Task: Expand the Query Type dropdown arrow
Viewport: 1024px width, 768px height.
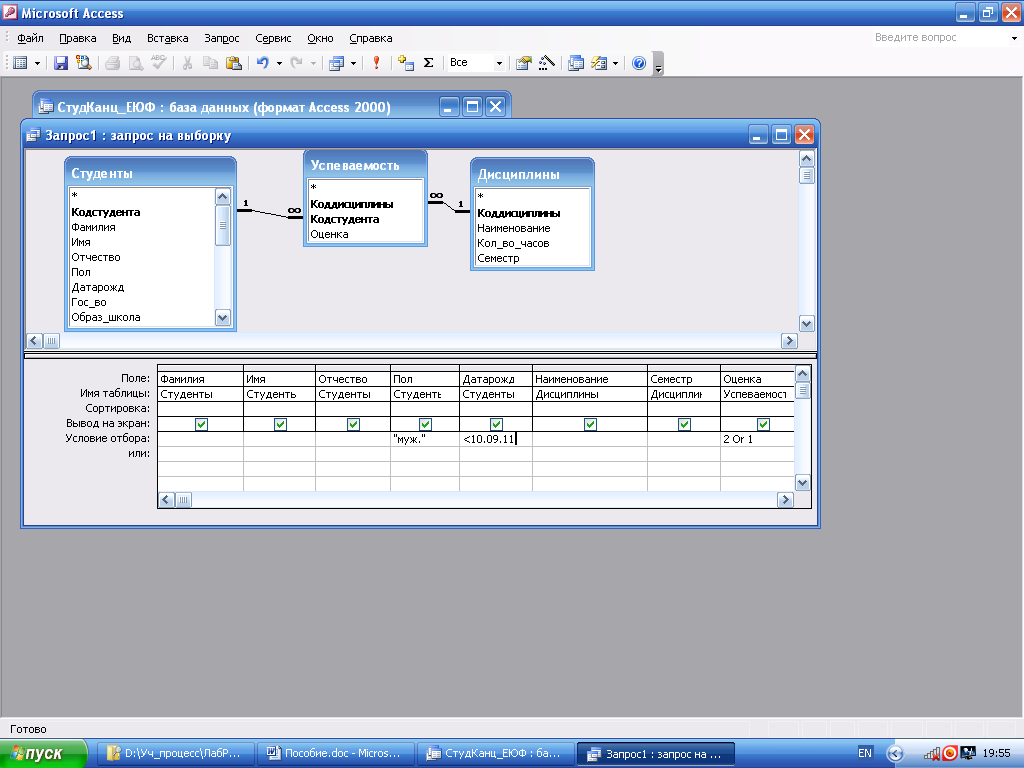Action: [353, 63]
